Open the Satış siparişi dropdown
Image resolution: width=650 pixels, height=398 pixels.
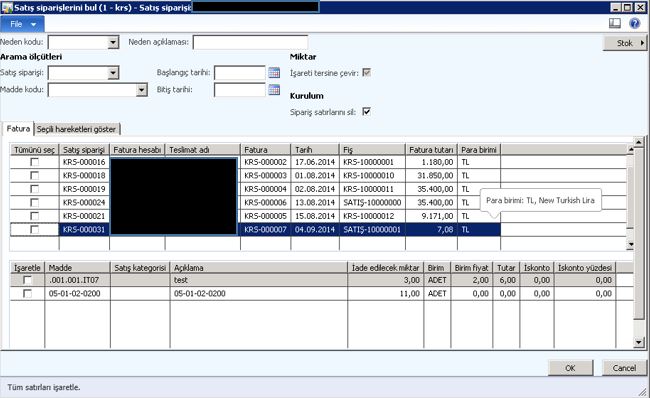[x=113, y=73]
